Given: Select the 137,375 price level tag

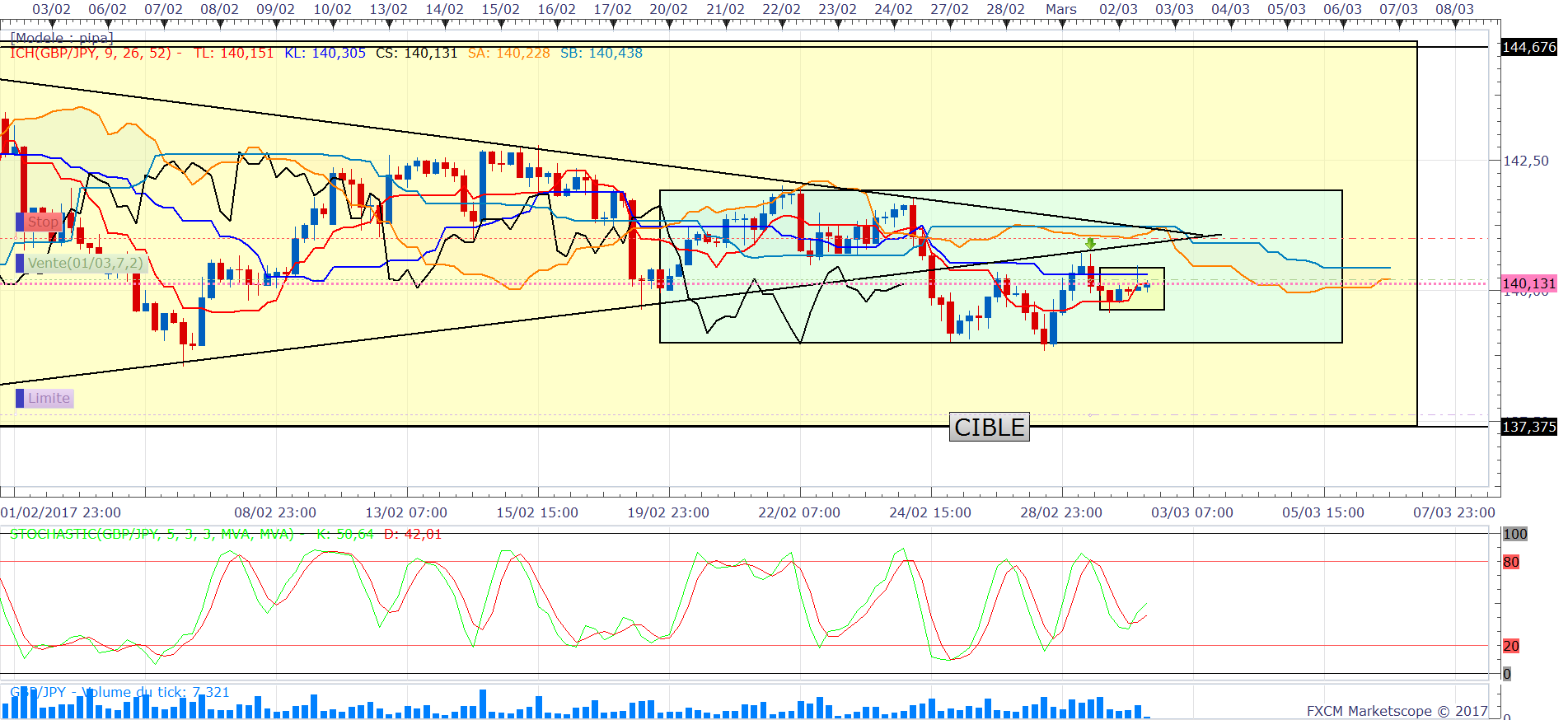Looking at the screenshot, I should [x=1528, y=427].
